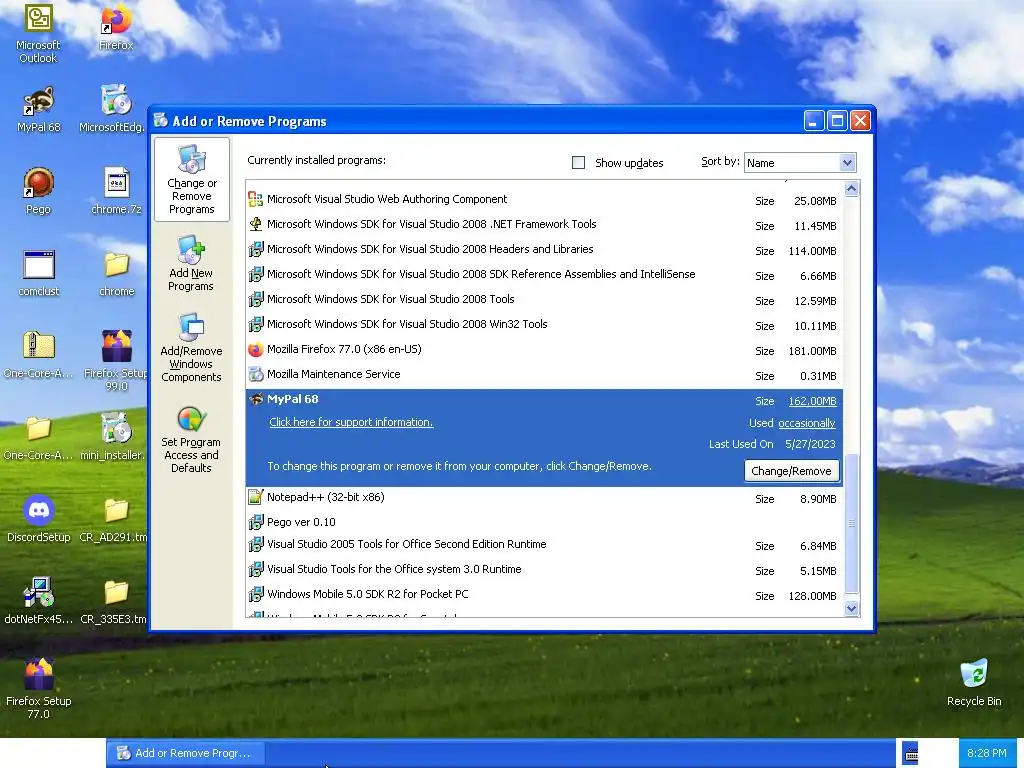Image resolution: width=1024 pixels, height=768 pixels.
Task: Select Visual Studio Tools Office 3.0 Runtime
Action: pyautogui.click(x=544, y=569)
